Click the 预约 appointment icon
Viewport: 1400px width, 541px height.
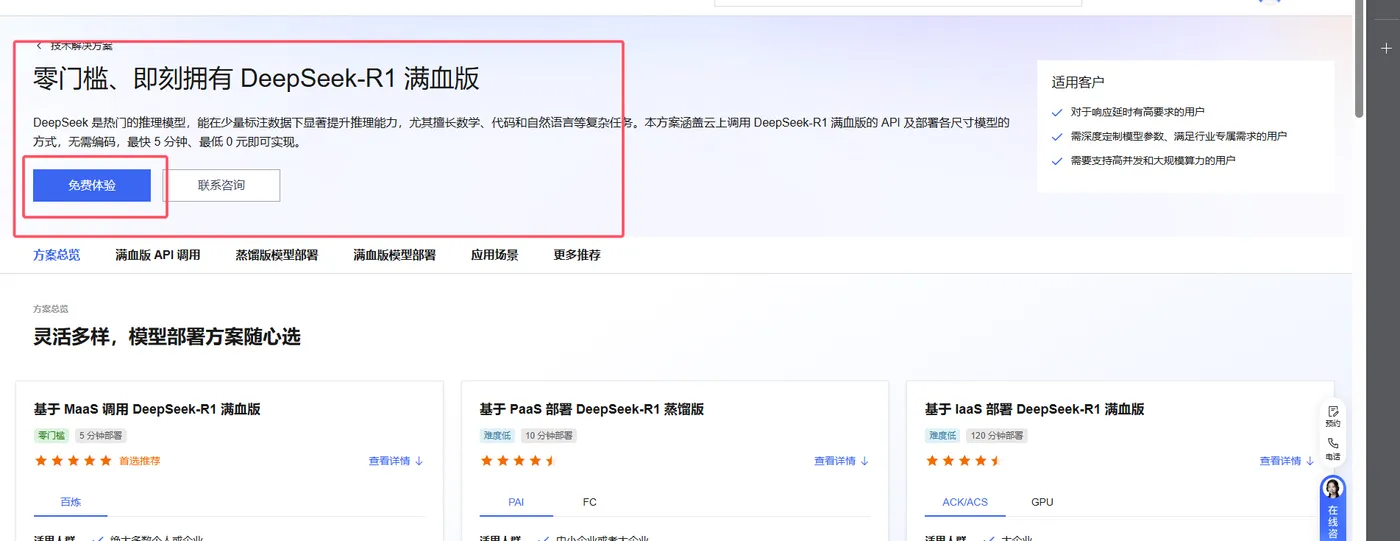[x=1333, y=416]
